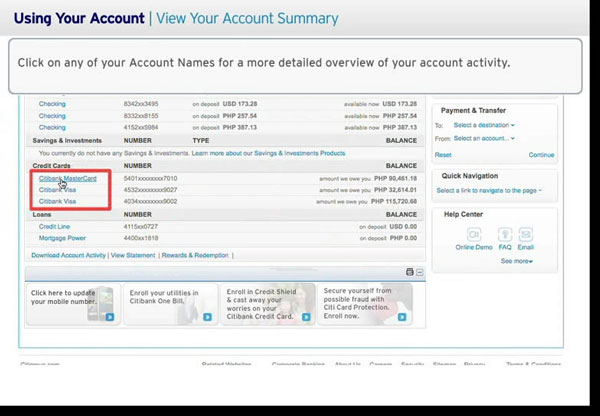
Task: Click the arrow icon on the Citi Card Protection card
Action: (x=402, y=317)
